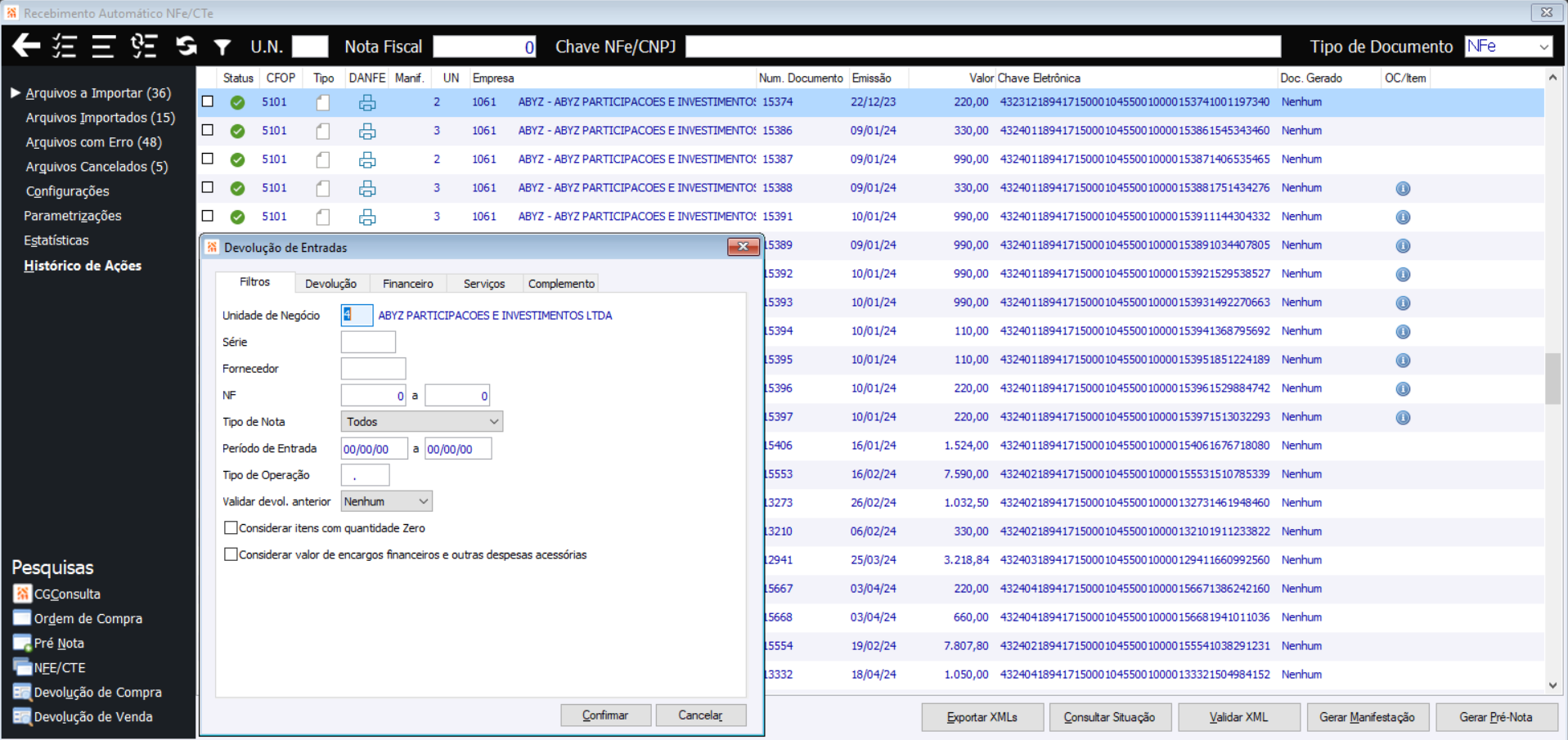The image size is (1568, 740).
Task: Print DANFE for document 15386
Action: tap(367, 131)
